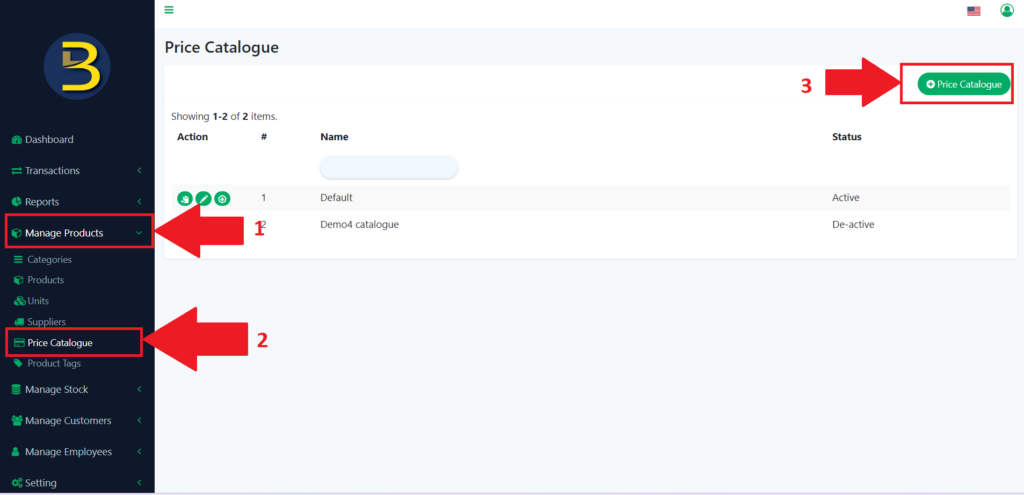Open the language flag selector
Screen dimensions: 1024x495
(973, 11)
